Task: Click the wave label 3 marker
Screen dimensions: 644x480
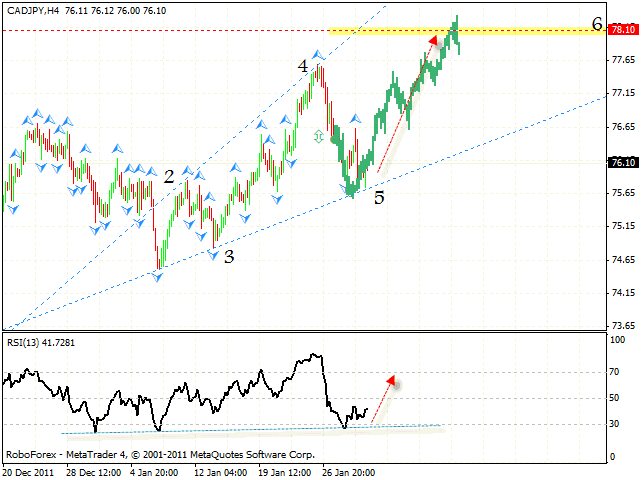Action: [x=229, y=256]
